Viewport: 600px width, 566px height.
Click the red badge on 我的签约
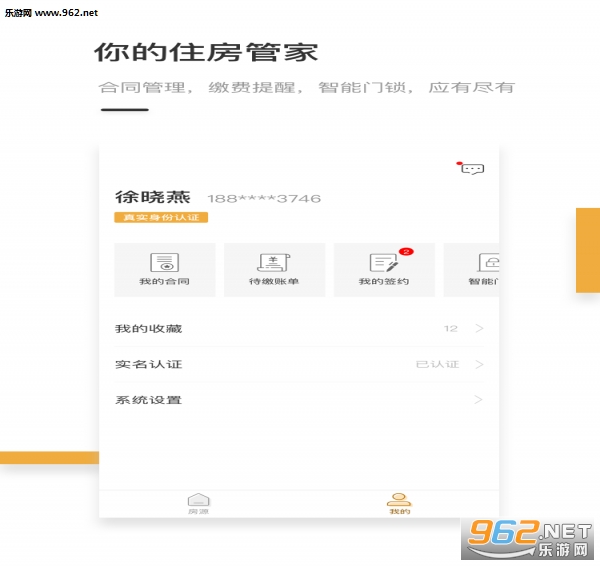point(406,251)
